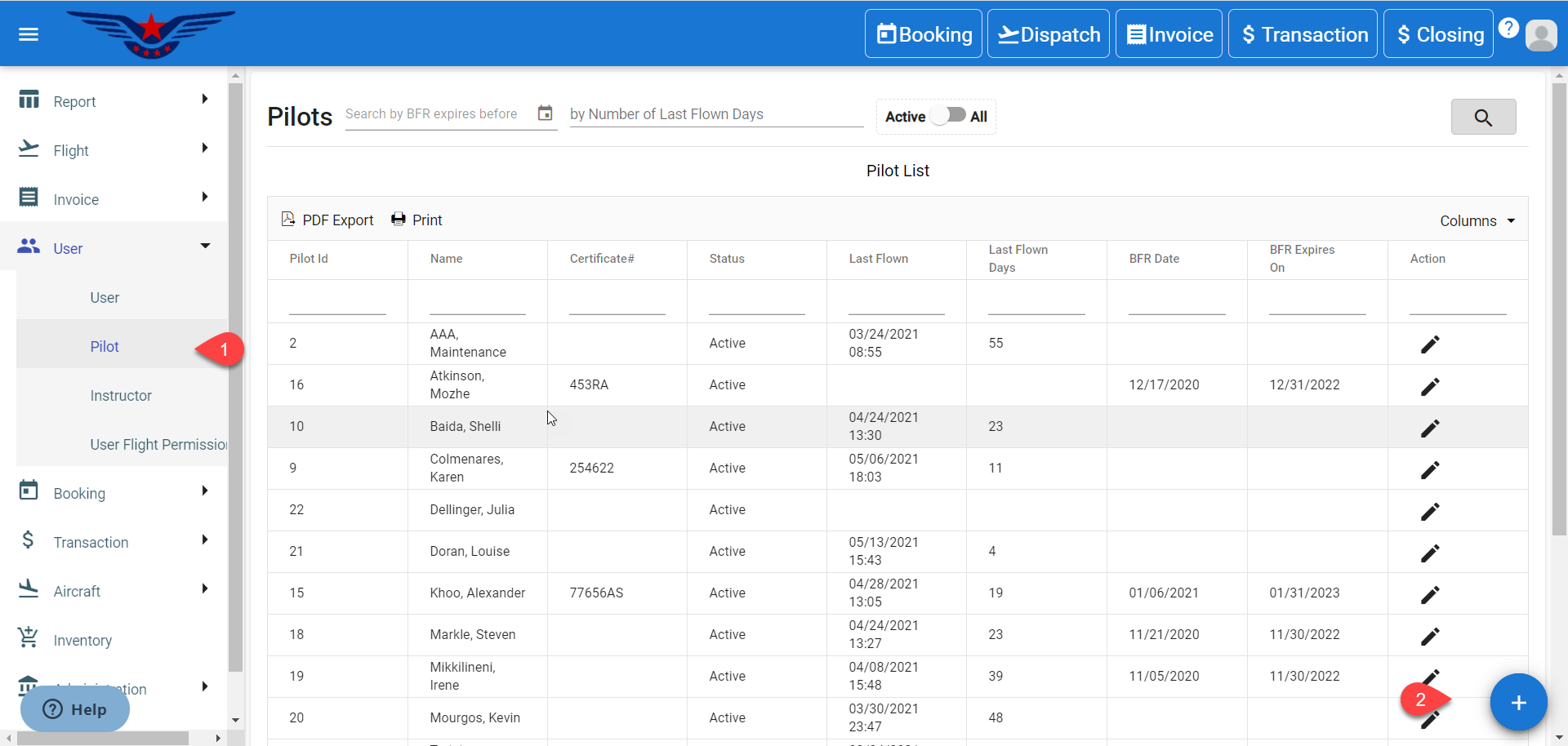Open User Flight Permission submenu item
The width and height of the screenshot is (1568, 746).
click(x=158, y=445)
